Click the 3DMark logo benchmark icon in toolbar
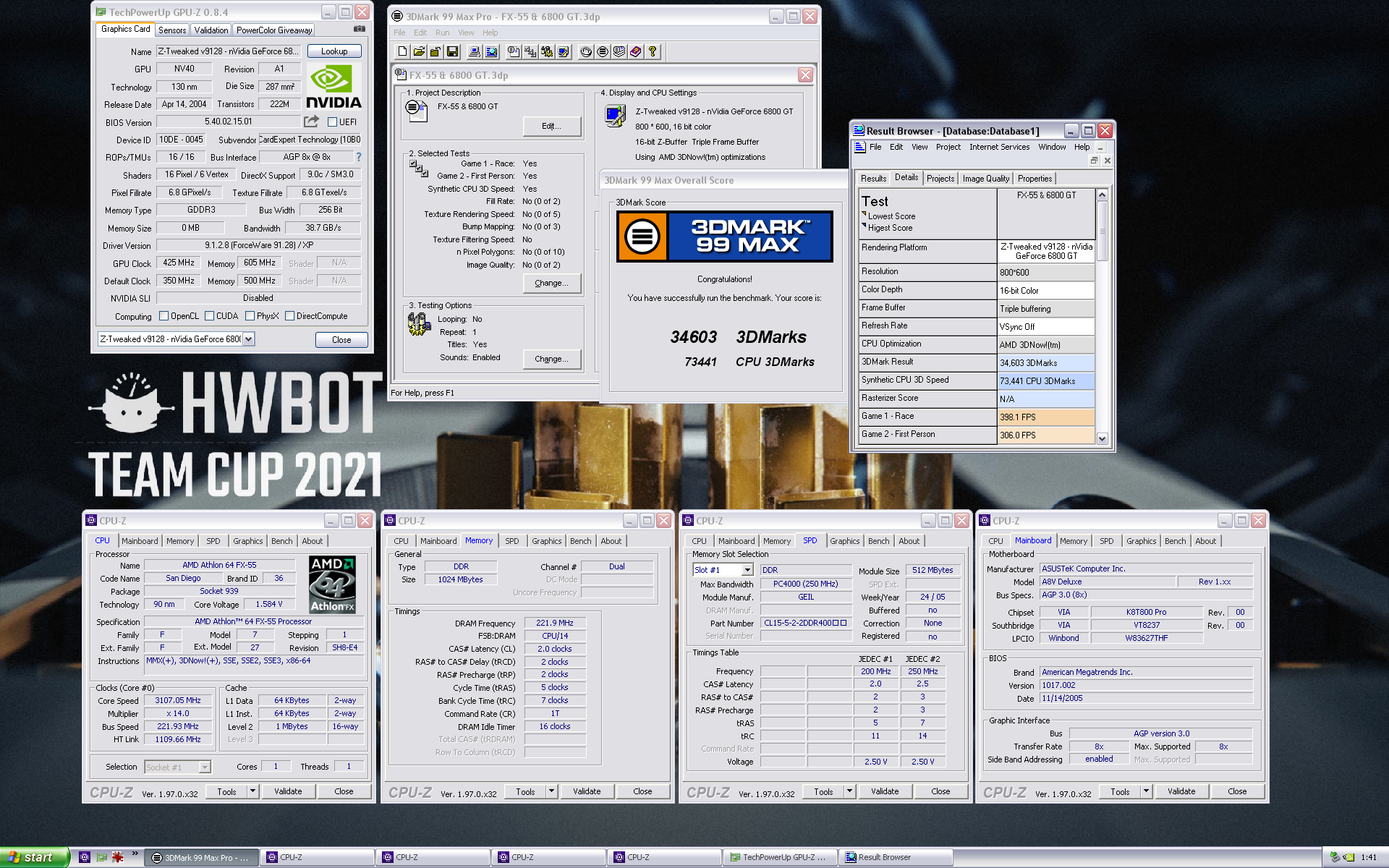 point(603,51)
